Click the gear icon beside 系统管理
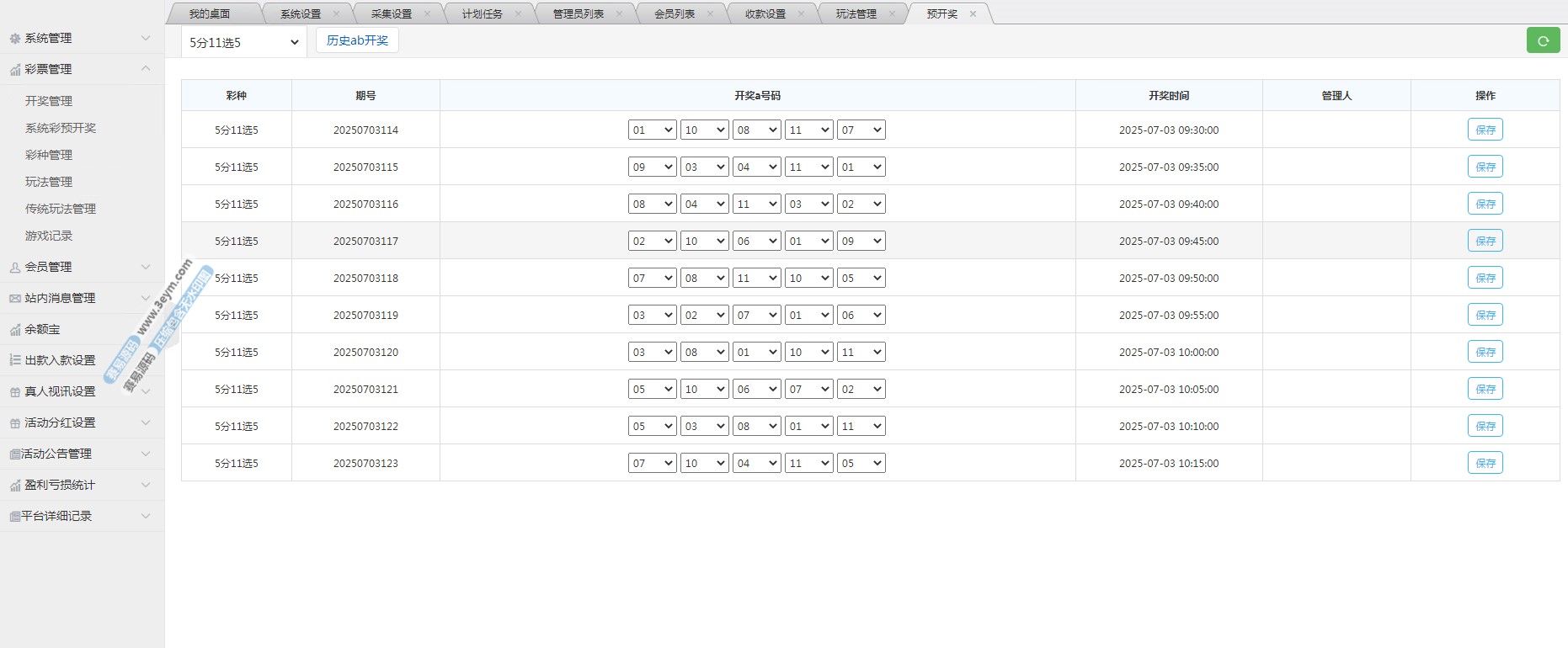 click(x=14, y=39)
